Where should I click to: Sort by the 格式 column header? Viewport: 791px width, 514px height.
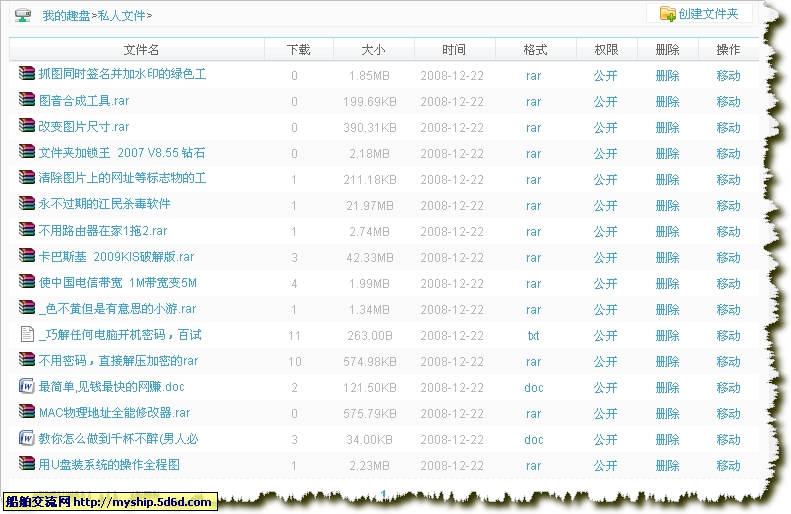point(535,49)
